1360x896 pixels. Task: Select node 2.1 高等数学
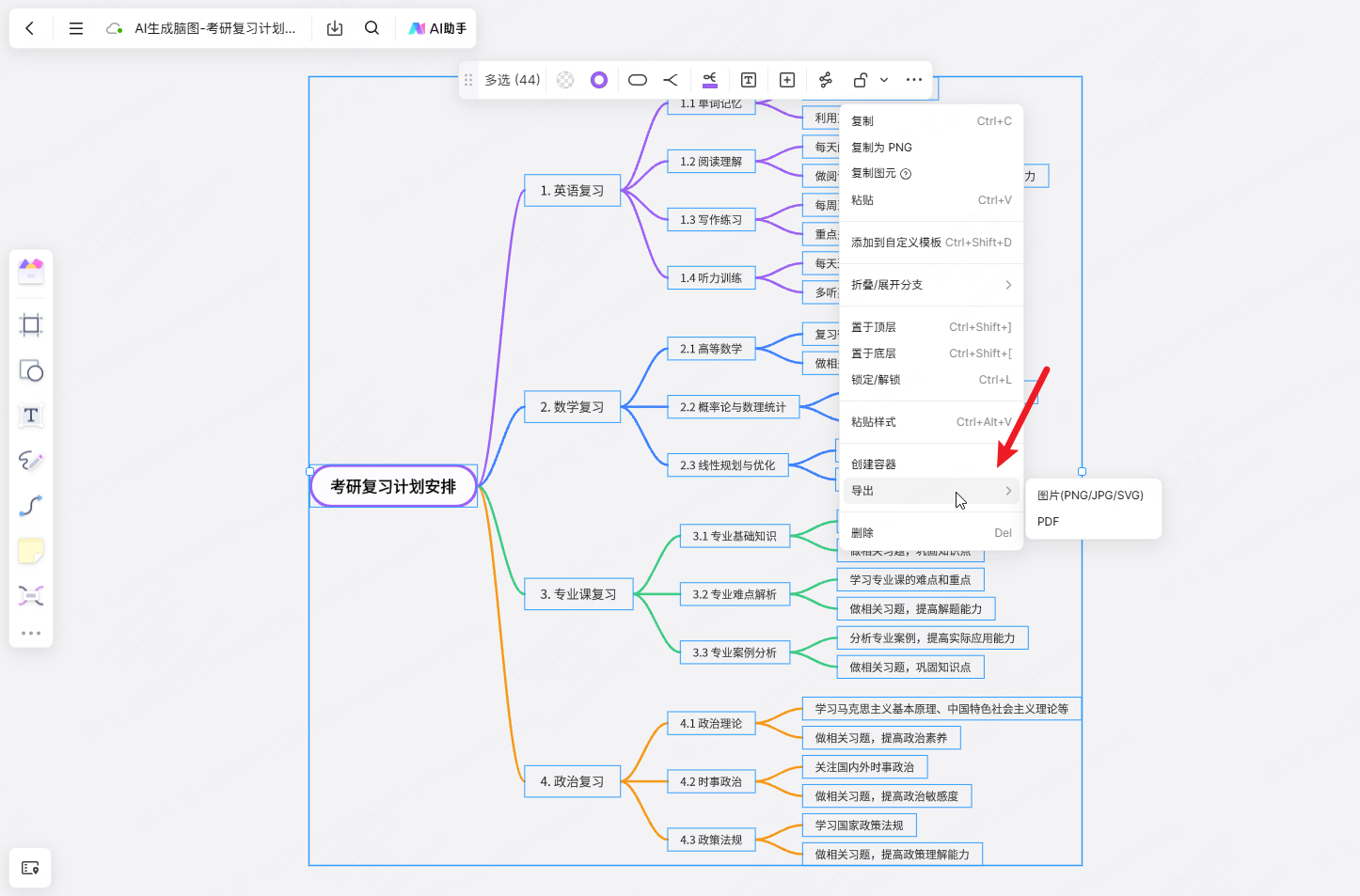[x=711, y=349]
